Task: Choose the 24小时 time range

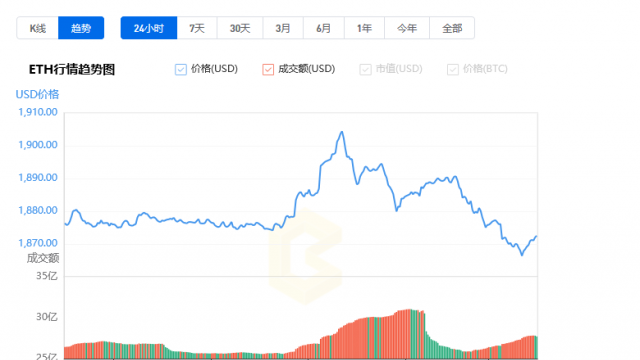Action: [x=149, y=28]
